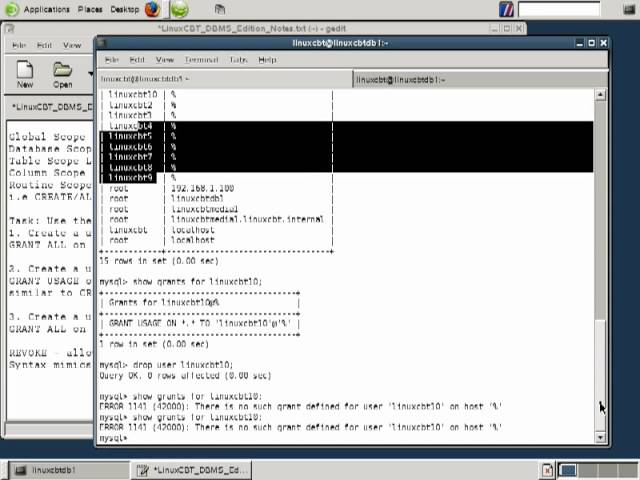
Task: Click the system tray icon at top right
Action: 629,9
